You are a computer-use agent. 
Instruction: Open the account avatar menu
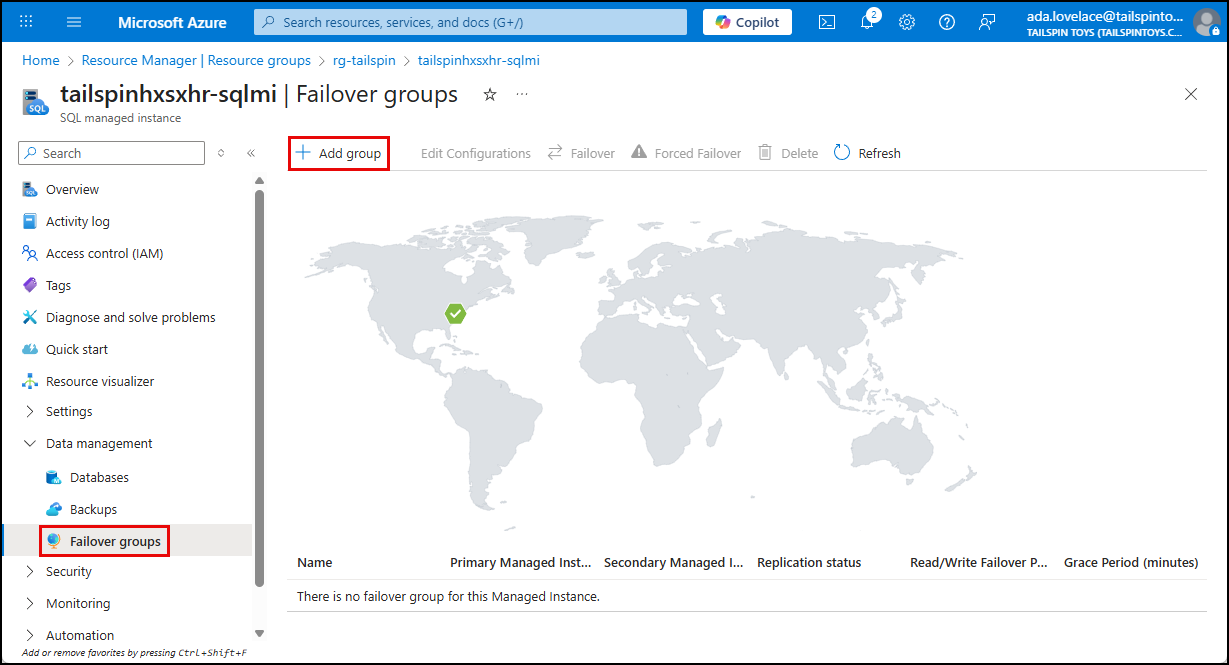click(1206, 21)
